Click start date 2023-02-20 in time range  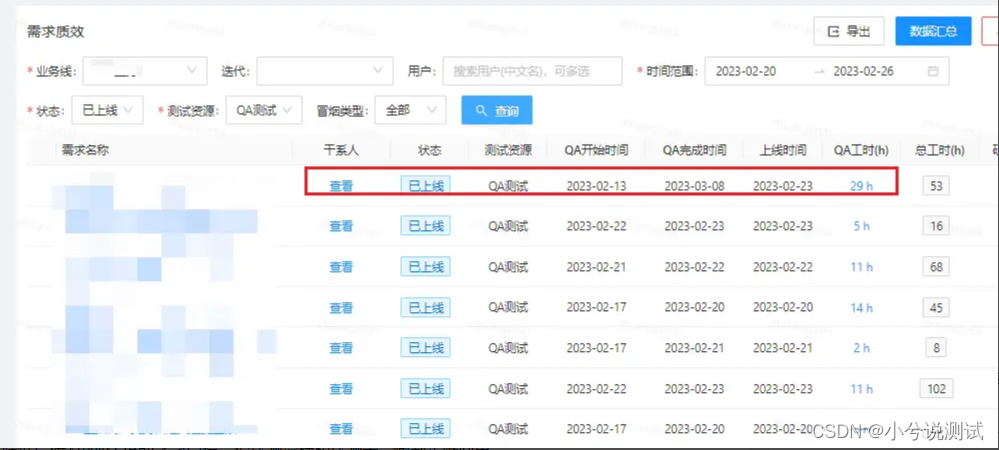(x=745, y=71)
